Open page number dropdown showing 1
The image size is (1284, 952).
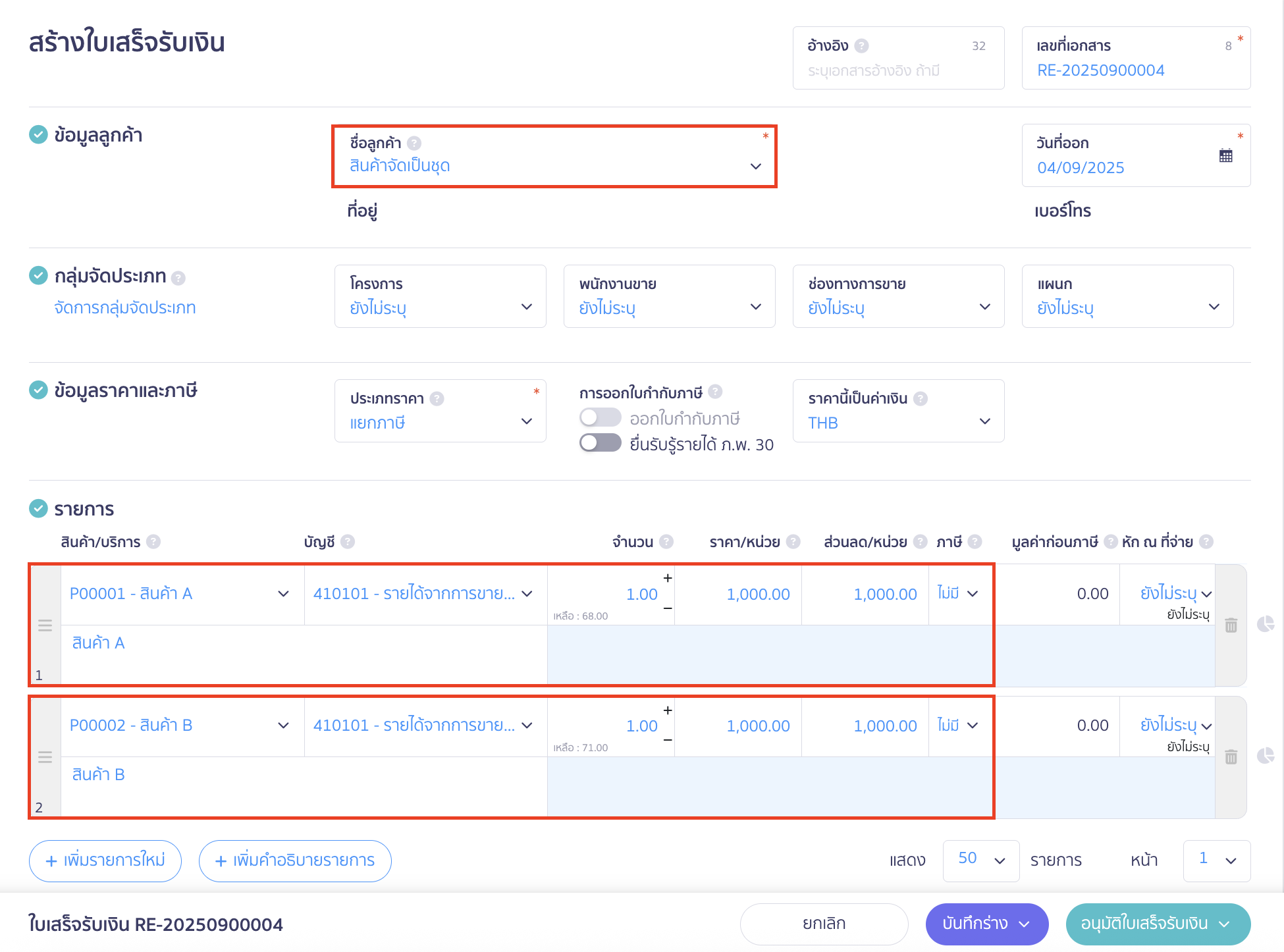(1216, 860)
